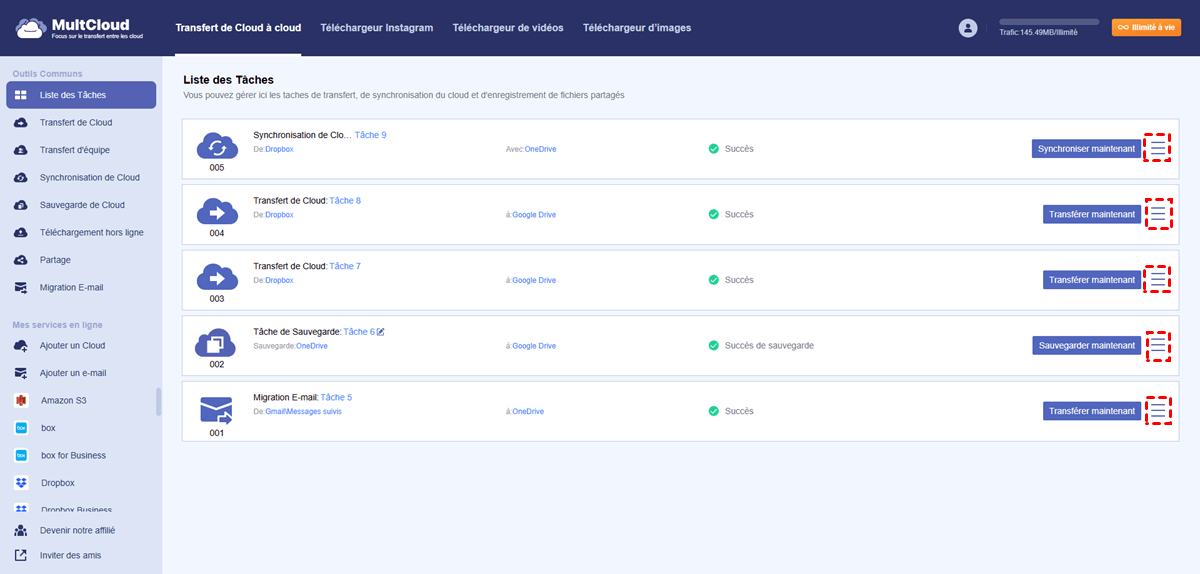
Task: Click the Amazon S3 service icon
Action: click(21, 400)
